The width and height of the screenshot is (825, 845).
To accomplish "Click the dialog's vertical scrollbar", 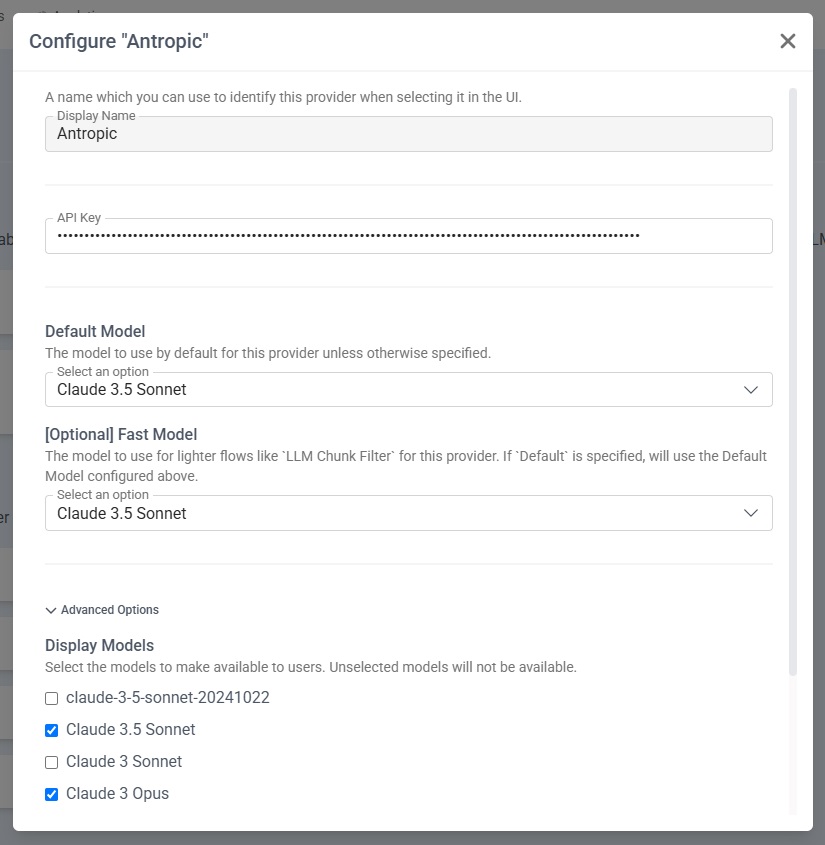I will (x=794, y=380).
